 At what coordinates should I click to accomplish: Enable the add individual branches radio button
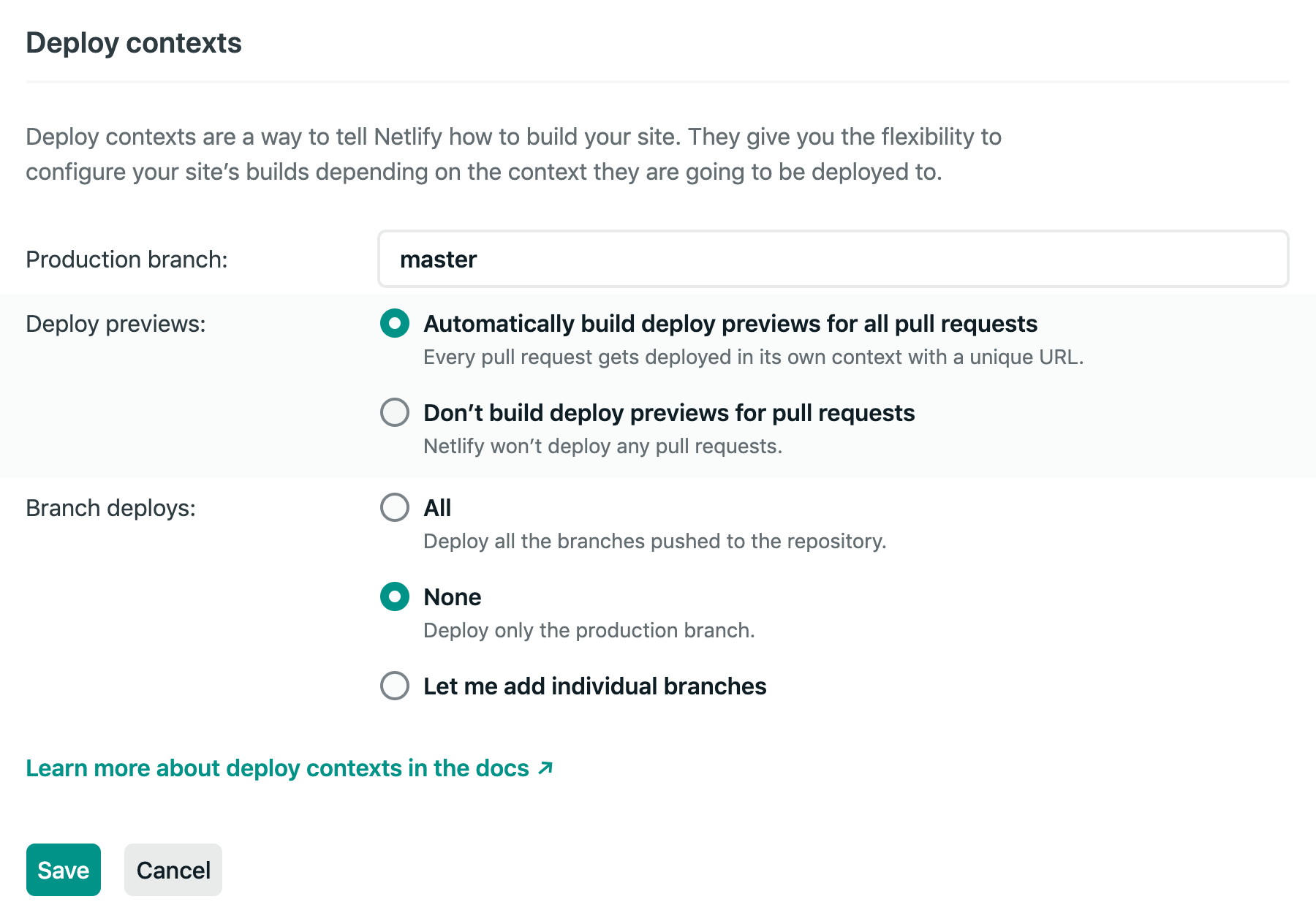[395, 686]
